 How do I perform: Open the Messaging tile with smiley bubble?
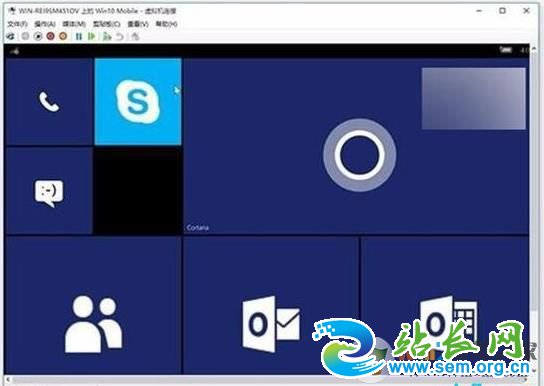[x=49, y=191]
